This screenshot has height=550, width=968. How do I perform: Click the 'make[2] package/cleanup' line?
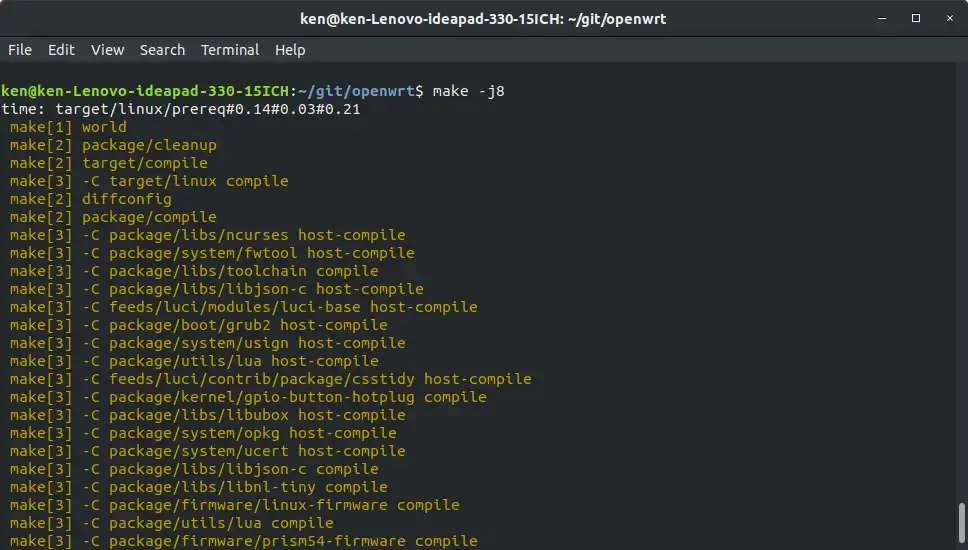pyautogui.click(x=113, y=145)
